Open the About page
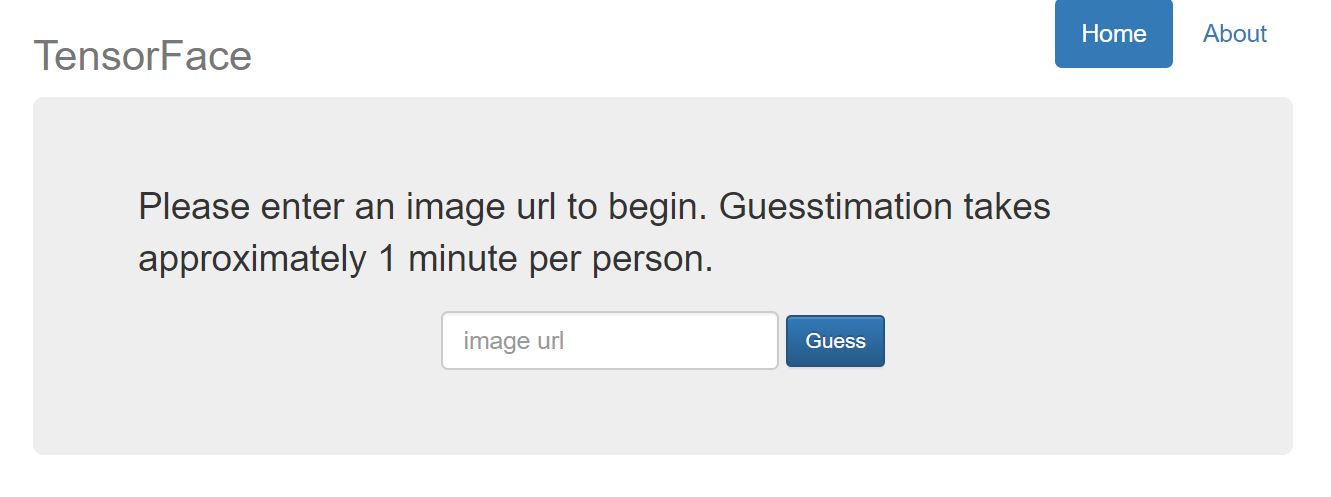 (x=1234, y=34)
